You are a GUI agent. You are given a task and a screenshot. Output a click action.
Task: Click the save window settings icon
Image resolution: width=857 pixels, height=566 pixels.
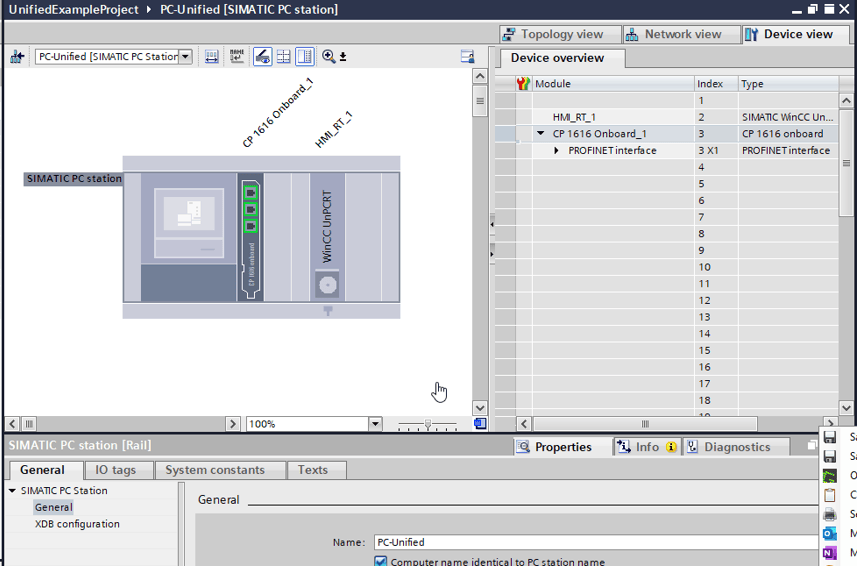tap(467, 56)
